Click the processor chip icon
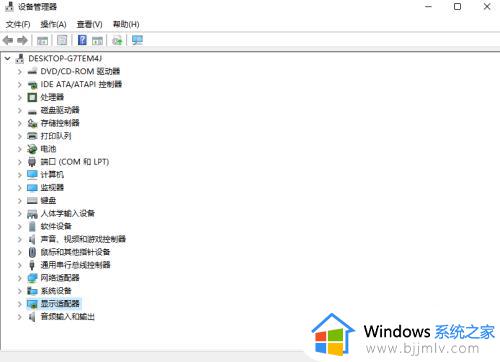500x362 pixels. coord(32,97)
